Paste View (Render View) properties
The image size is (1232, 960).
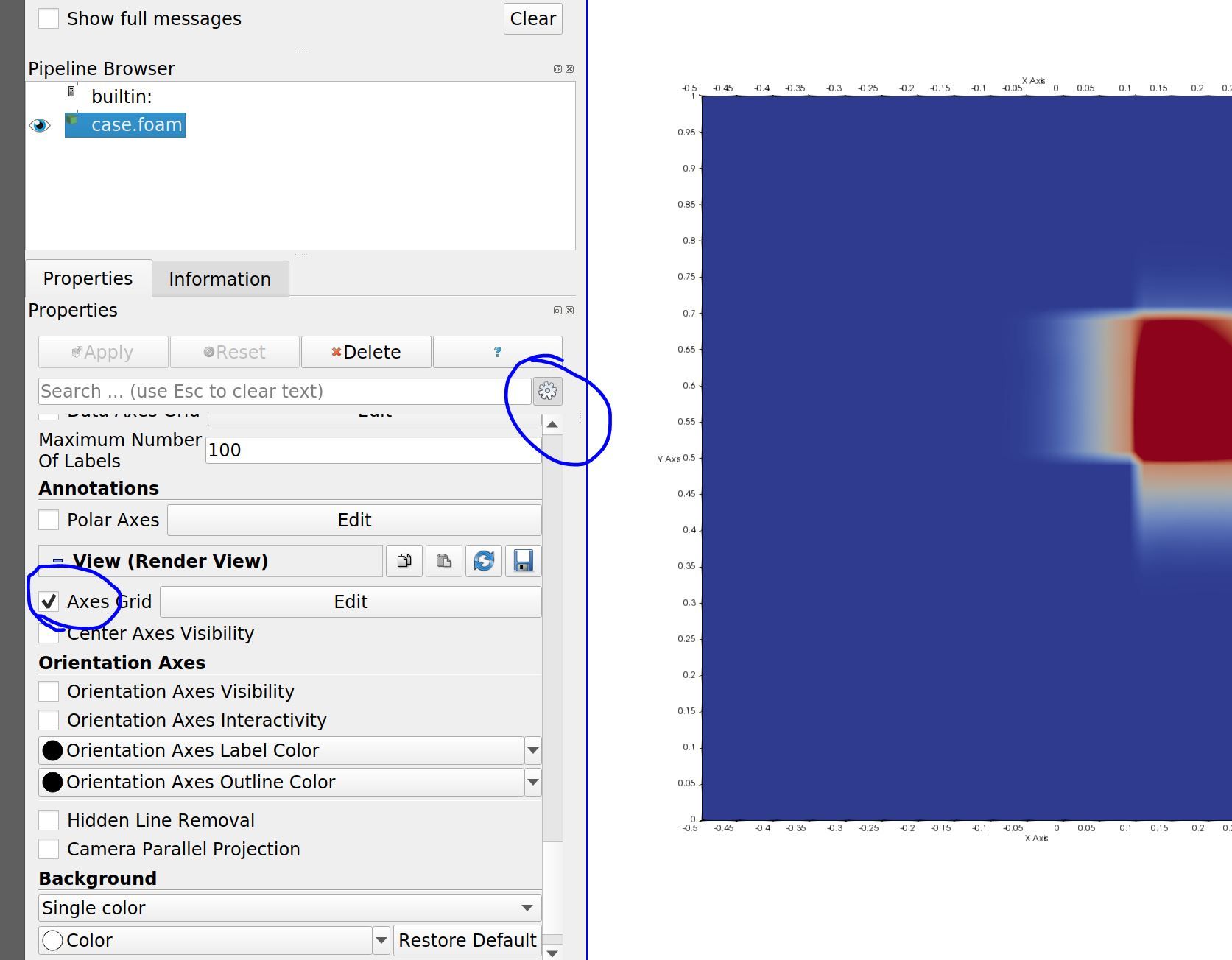pos(444,561)
